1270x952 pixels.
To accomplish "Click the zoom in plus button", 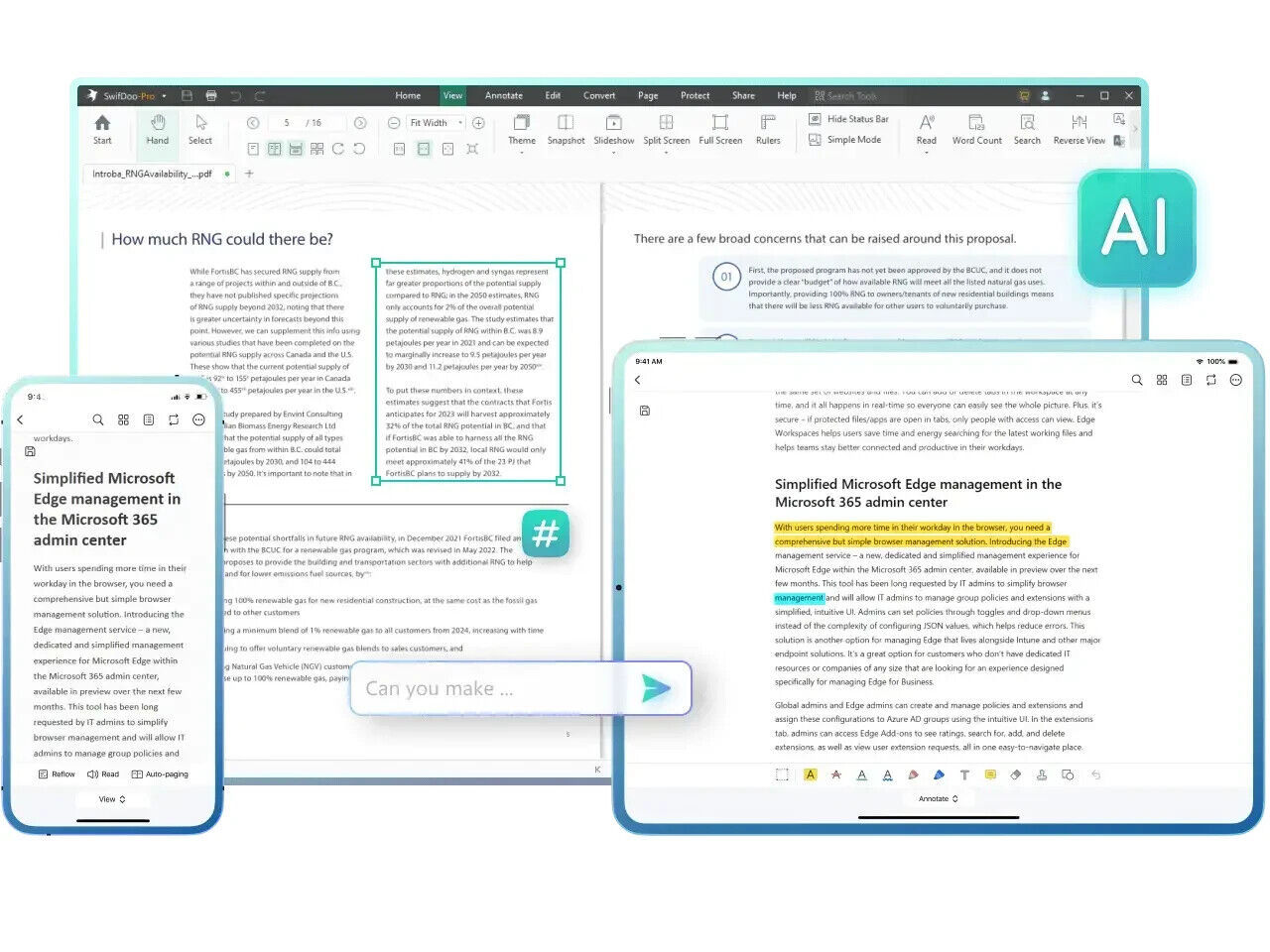I will pyautogui.click(x=478, y=123).
